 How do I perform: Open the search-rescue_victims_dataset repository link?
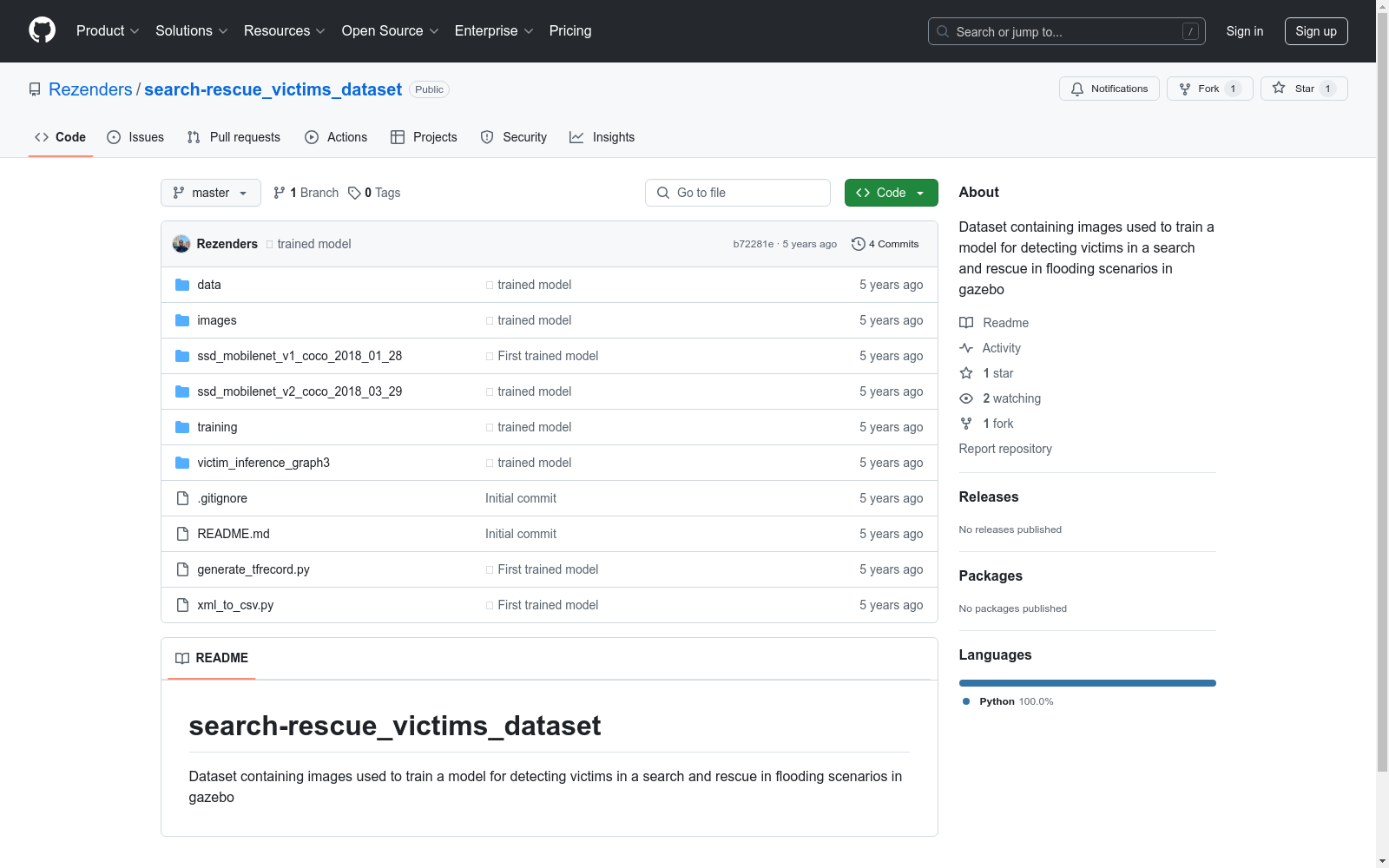pos(273,89)
